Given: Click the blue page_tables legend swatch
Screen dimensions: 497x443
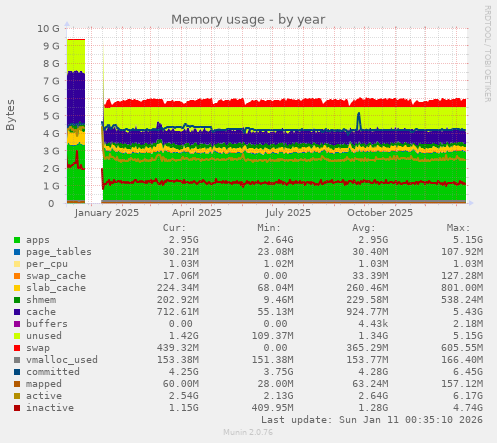Looking at the screenshot, I should (x=17, y=252).
